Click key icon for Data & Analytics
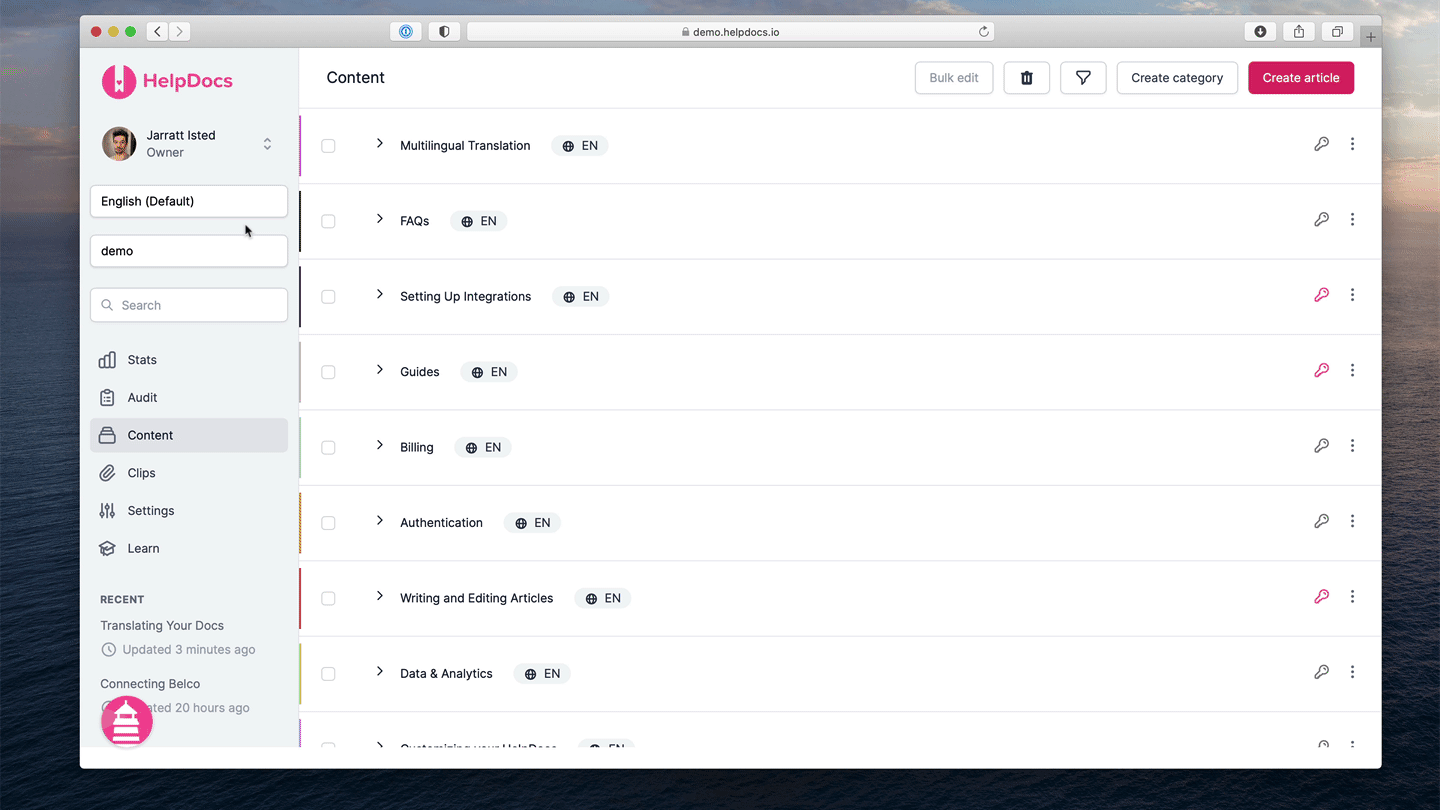The width and height of the screenshot is (1440, 810). click(1321, 672)
